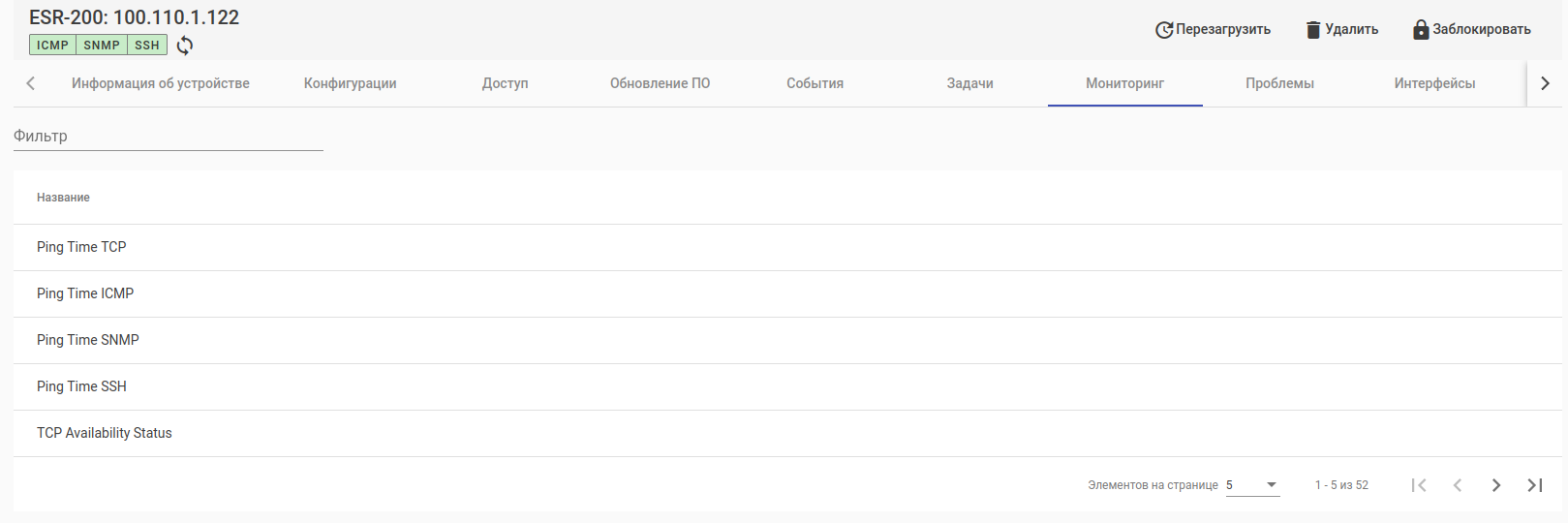Image resolution: width=1568 pixels, height=523 pixels.
Task: Click the Удалить trash button
Action: click(1341, 29)
